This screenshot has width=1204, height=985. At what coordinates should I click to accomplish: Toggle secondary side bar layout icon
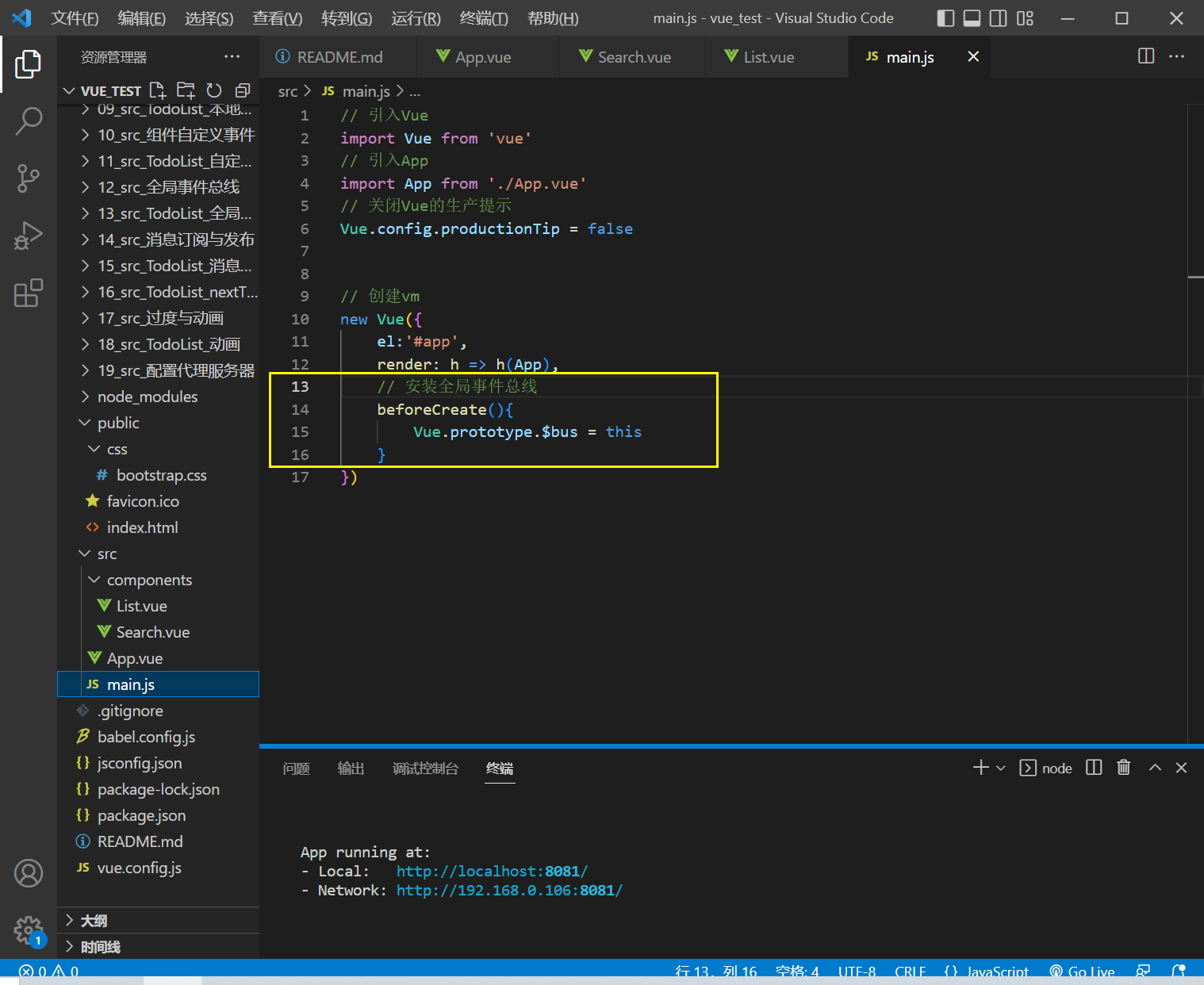coord(999,18)
